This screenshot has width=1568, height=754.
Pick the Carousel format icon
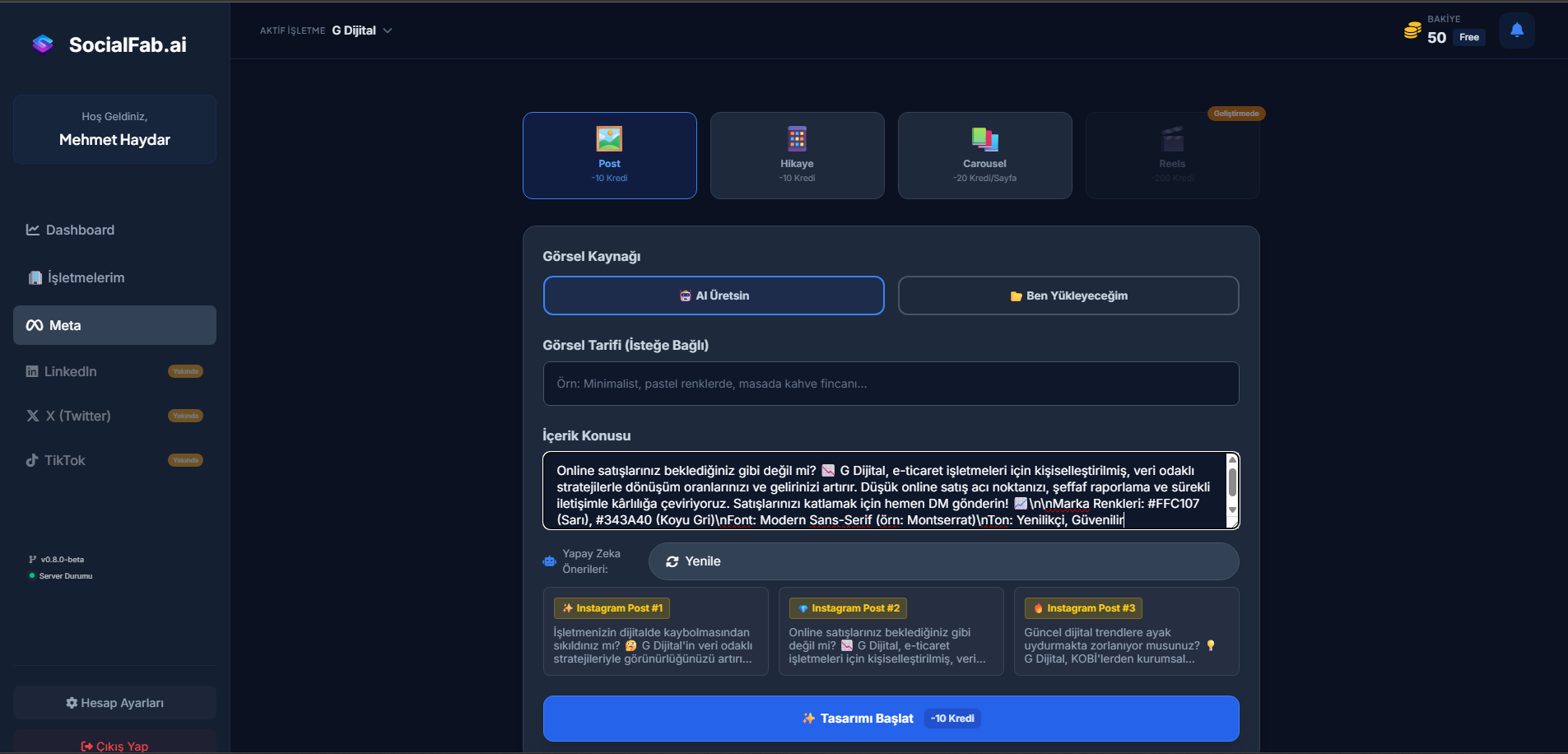point(984,139)
